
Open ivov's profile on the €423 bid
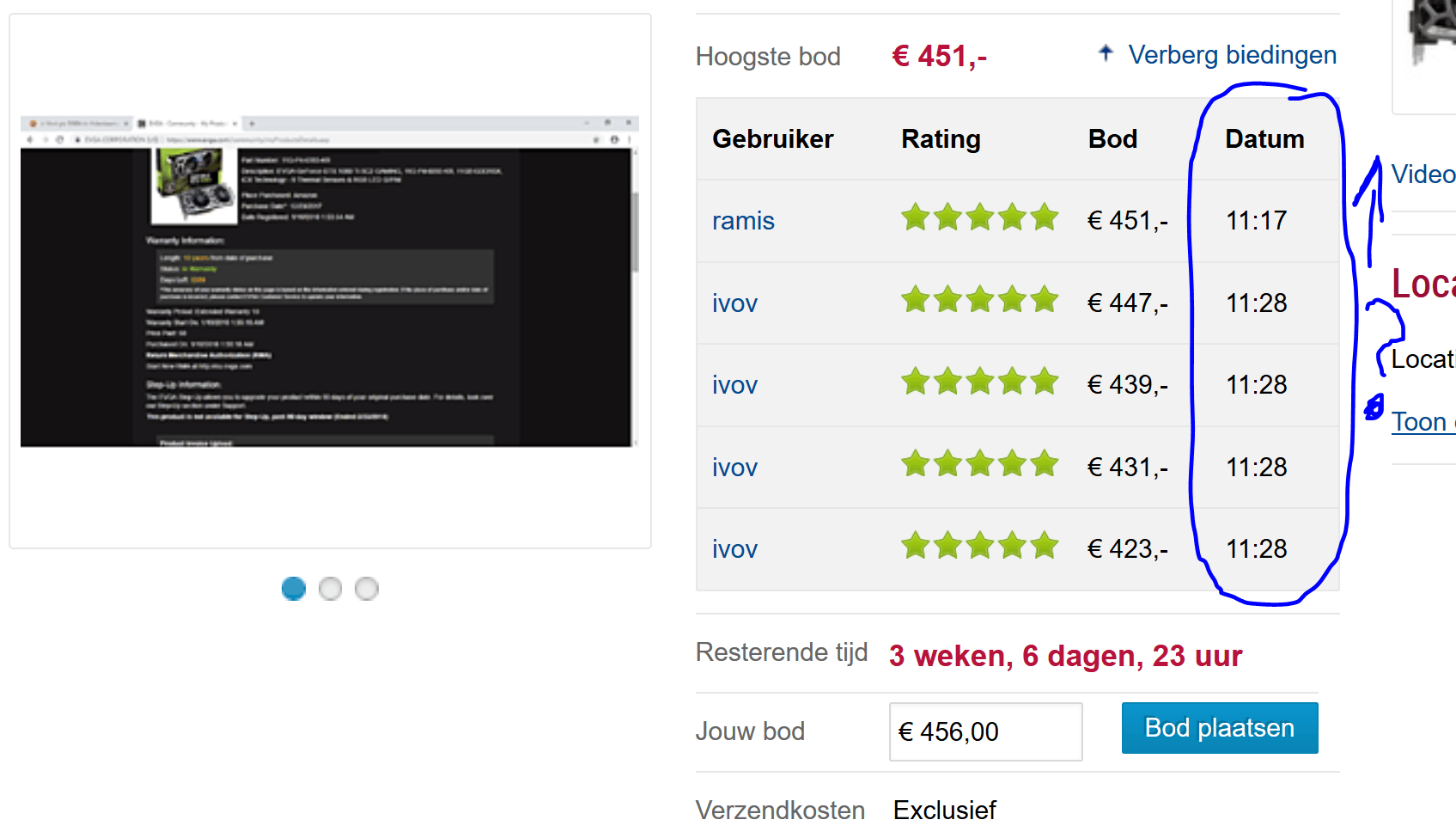coord(734,549)
